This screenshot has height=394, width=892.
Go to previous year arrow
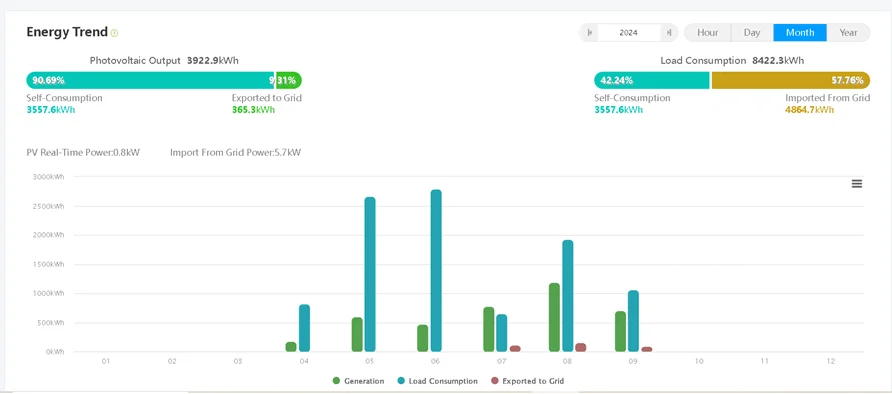[x=589, y=32]
